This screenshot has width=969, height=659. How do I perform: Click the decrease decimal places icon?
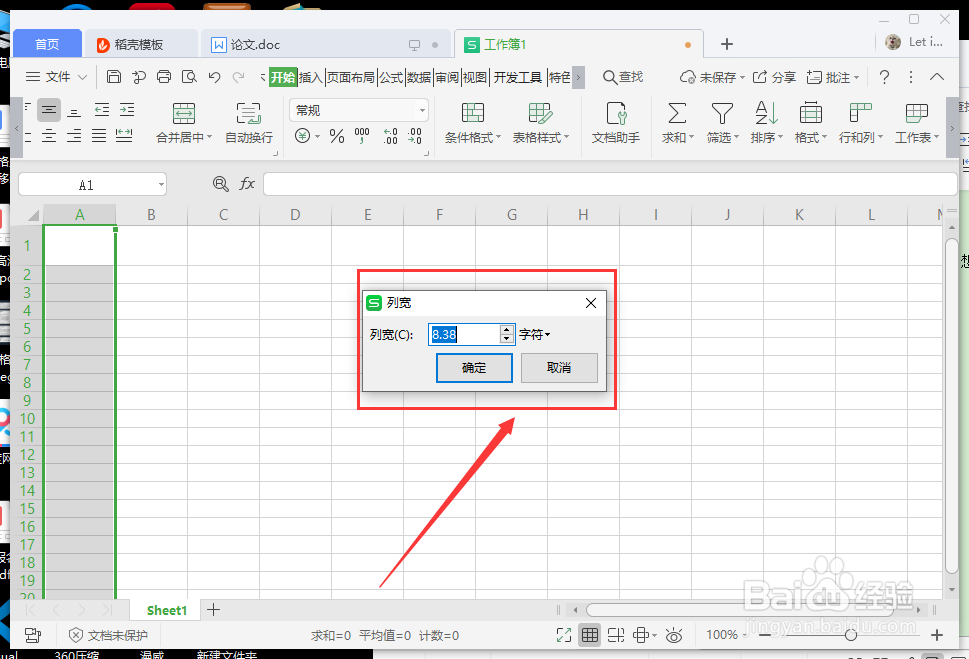point(415,136)
